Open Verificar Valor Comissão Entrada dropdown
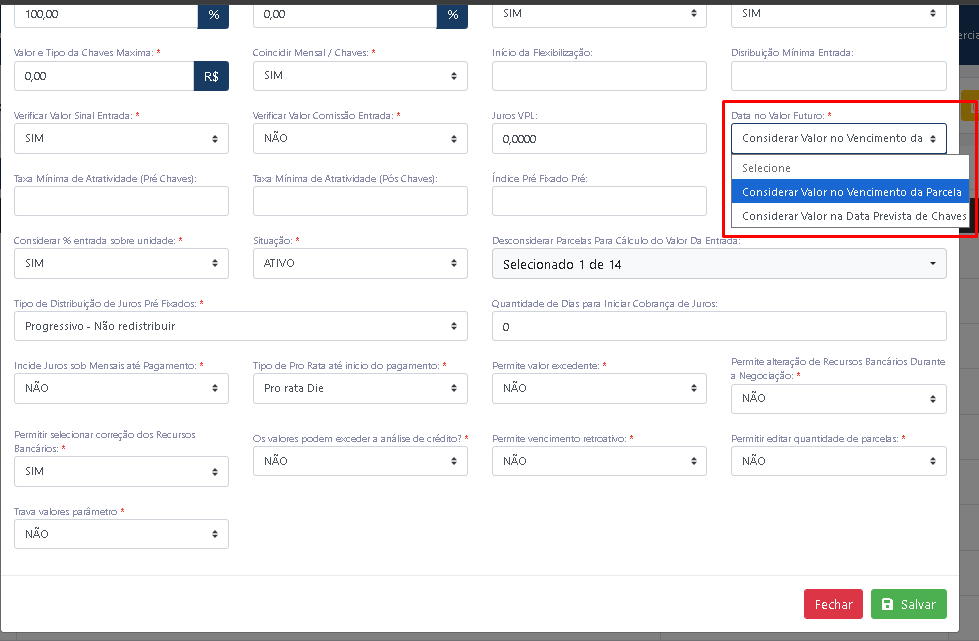Screen dimensions: 979x641 (x=360, y=139)
